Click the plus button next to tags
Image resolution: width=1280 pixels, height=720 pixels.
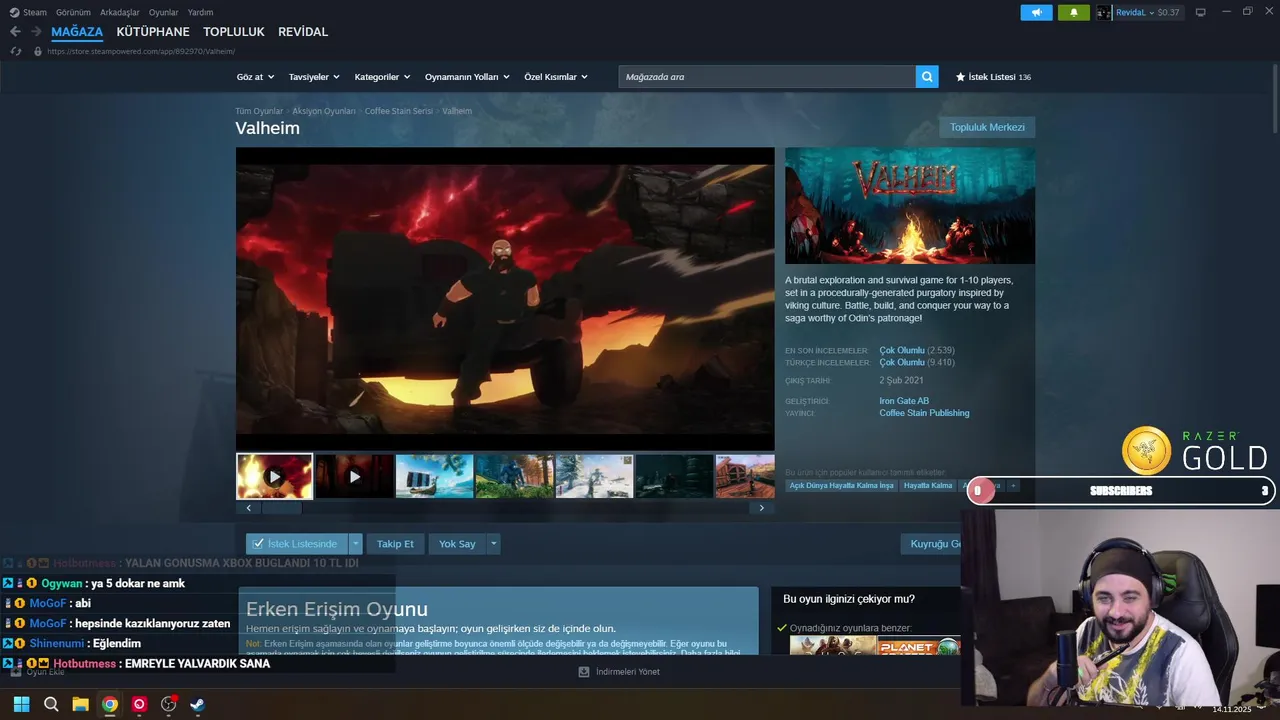[1013, 486]
